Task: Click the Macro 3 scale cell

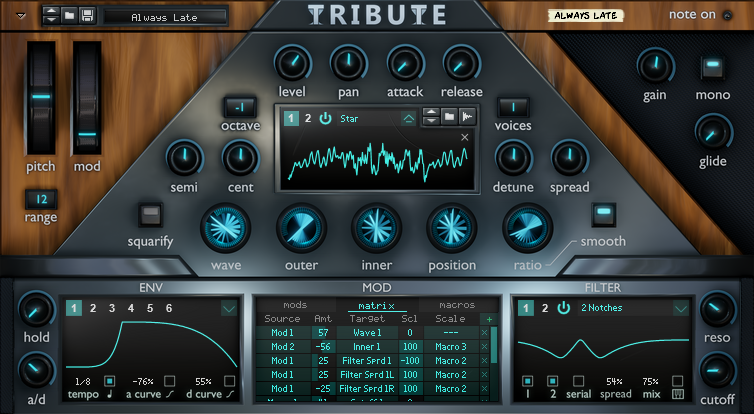Action: (x=451, y=347)
